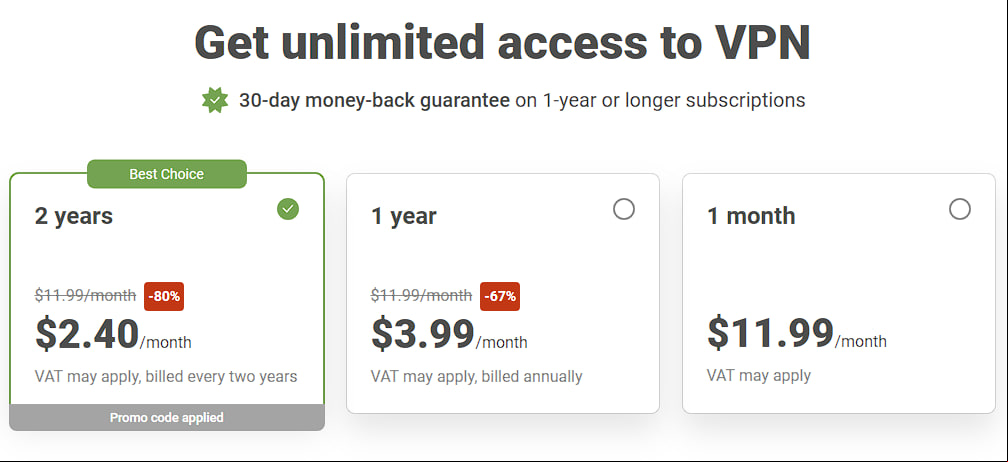
Task: Click the 30-day money-back guarantee text
Action: click(x=374, y=100)
